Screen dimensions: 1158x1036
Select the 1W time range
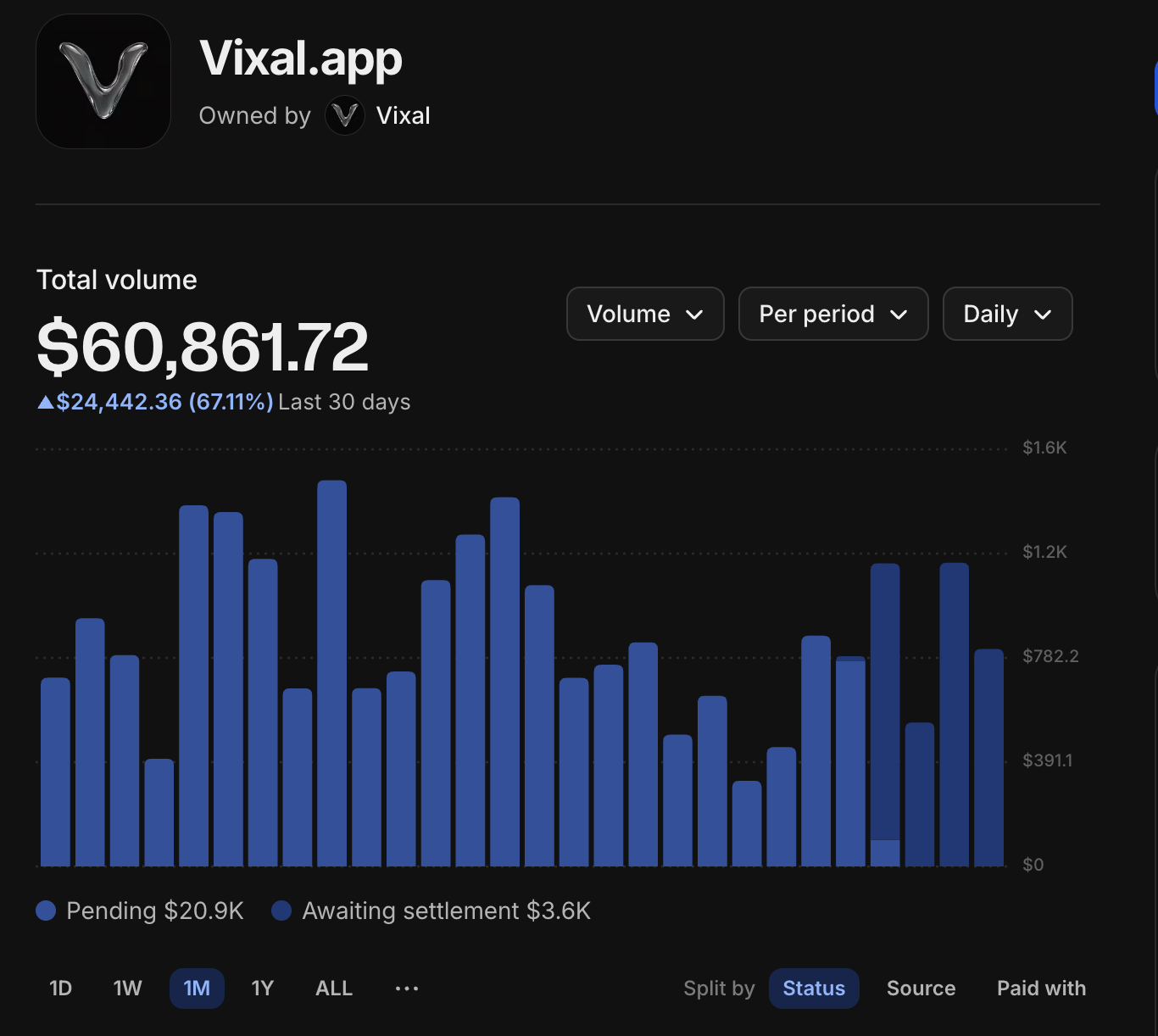[x=128, y=989]
